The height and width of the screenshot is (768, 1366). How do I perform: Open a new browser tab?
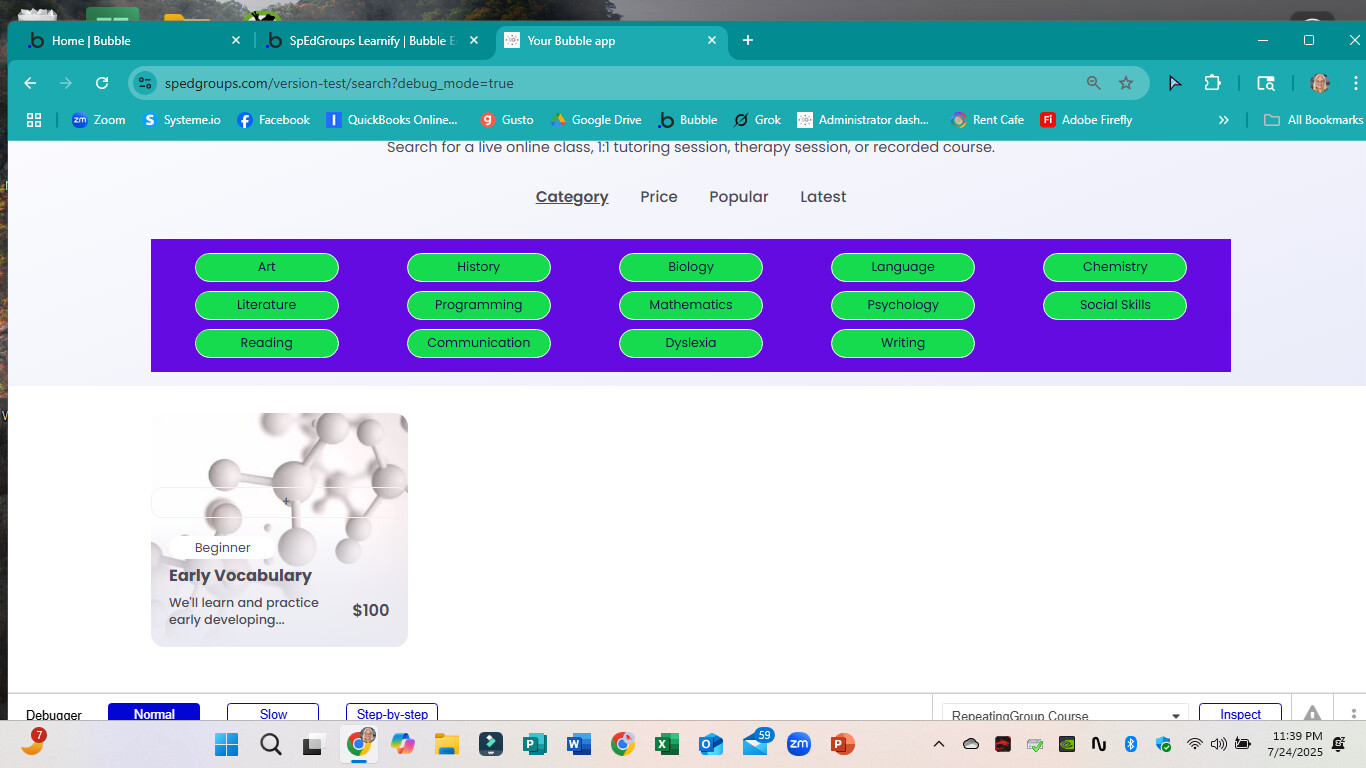[x=748, y=41]
